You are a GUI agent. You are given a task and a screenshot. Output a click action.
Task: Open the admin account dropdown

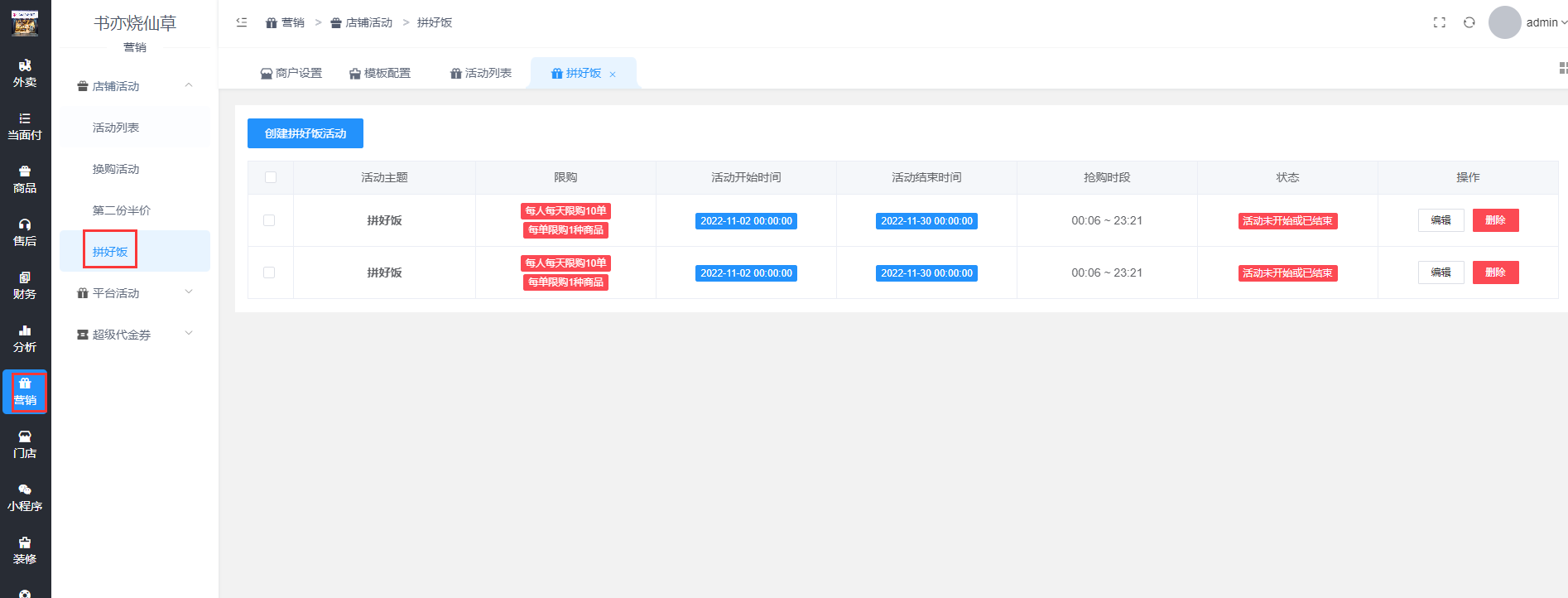(1546, 22)
